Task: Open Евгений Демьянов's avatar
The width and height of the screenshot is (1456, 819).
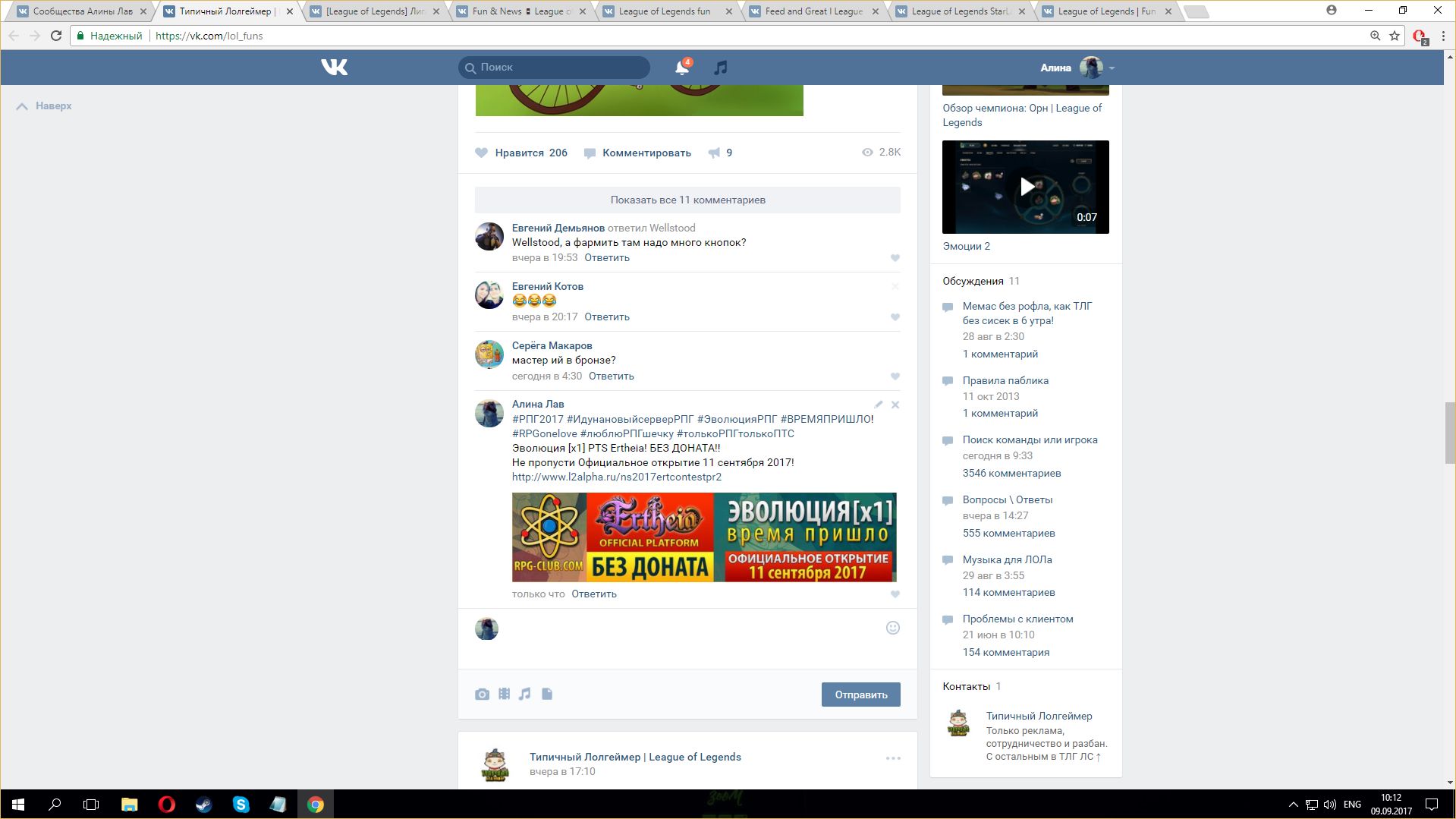Action: [489, 237]
